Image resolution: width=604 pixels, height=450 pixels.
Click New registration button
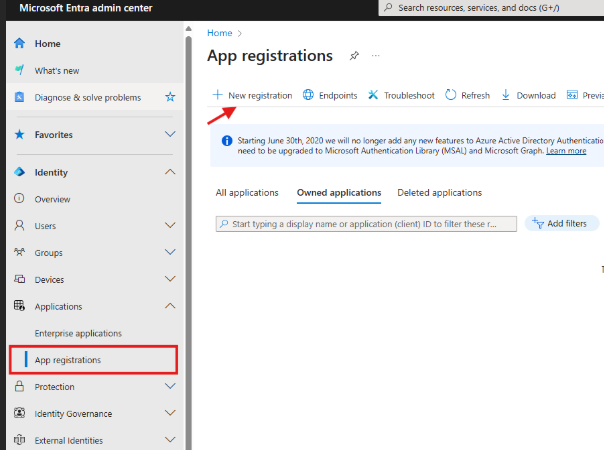click(252, 95)
